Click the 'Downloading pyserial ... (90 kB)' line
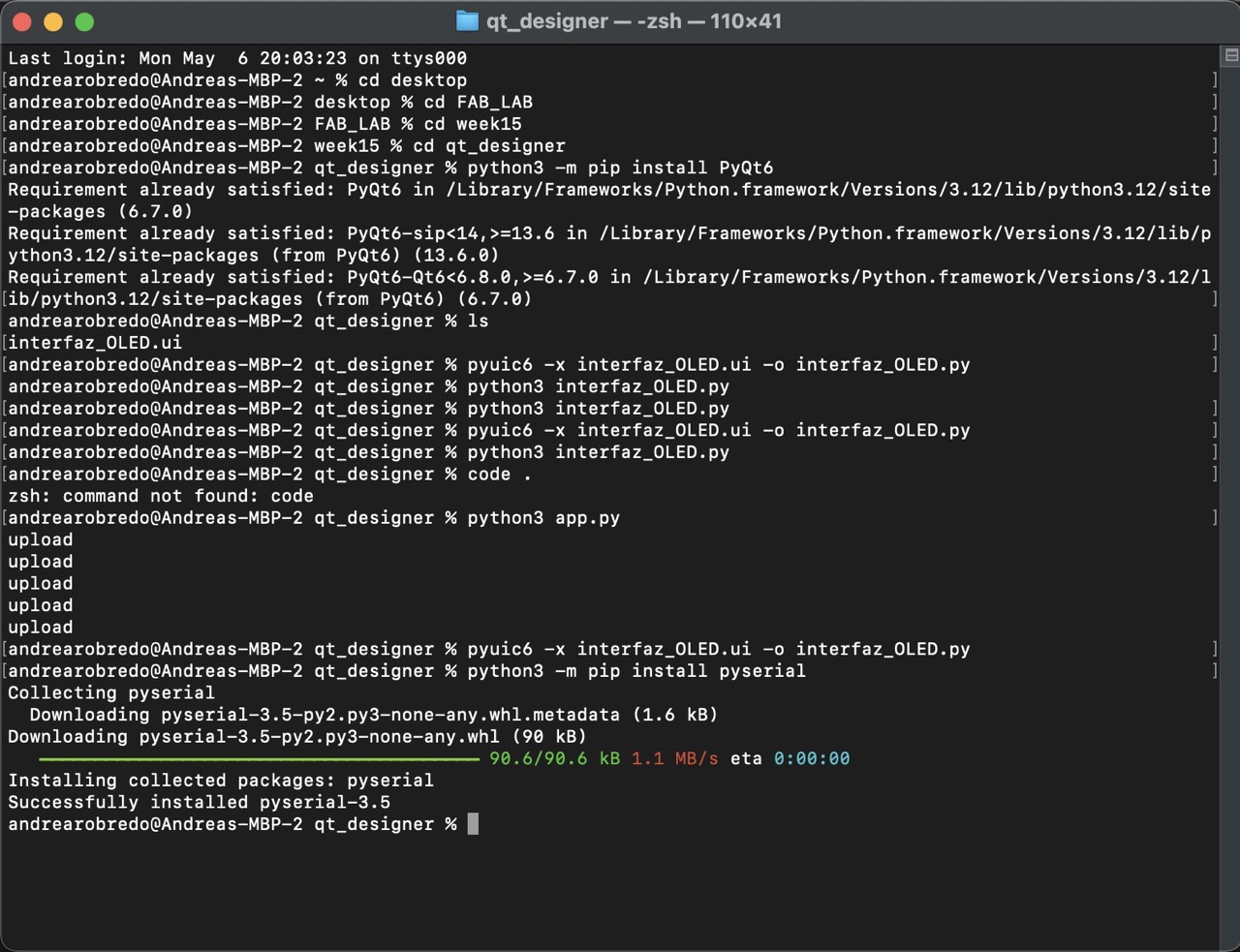This screenshot has width=1240, height=952. (297, 737)
